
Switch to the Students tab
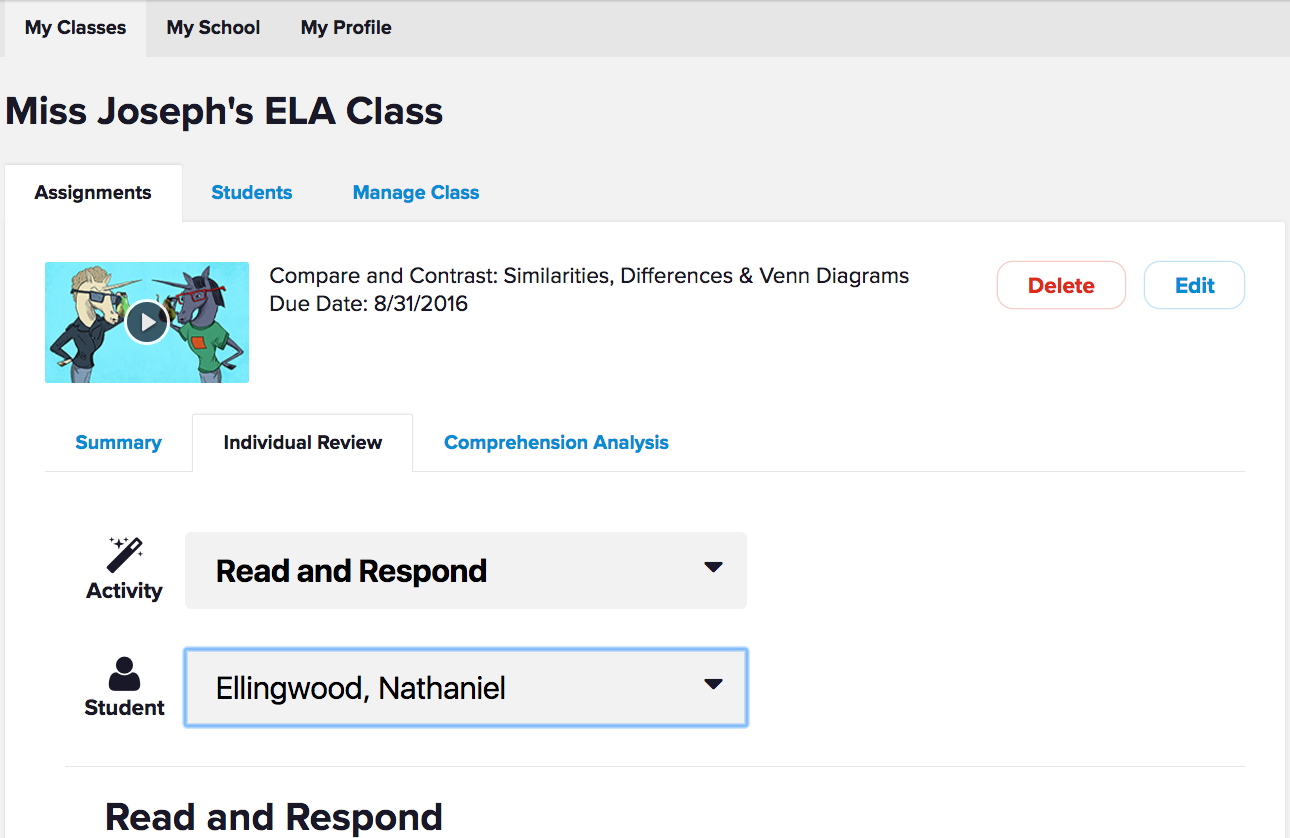(x=252, y=193)
